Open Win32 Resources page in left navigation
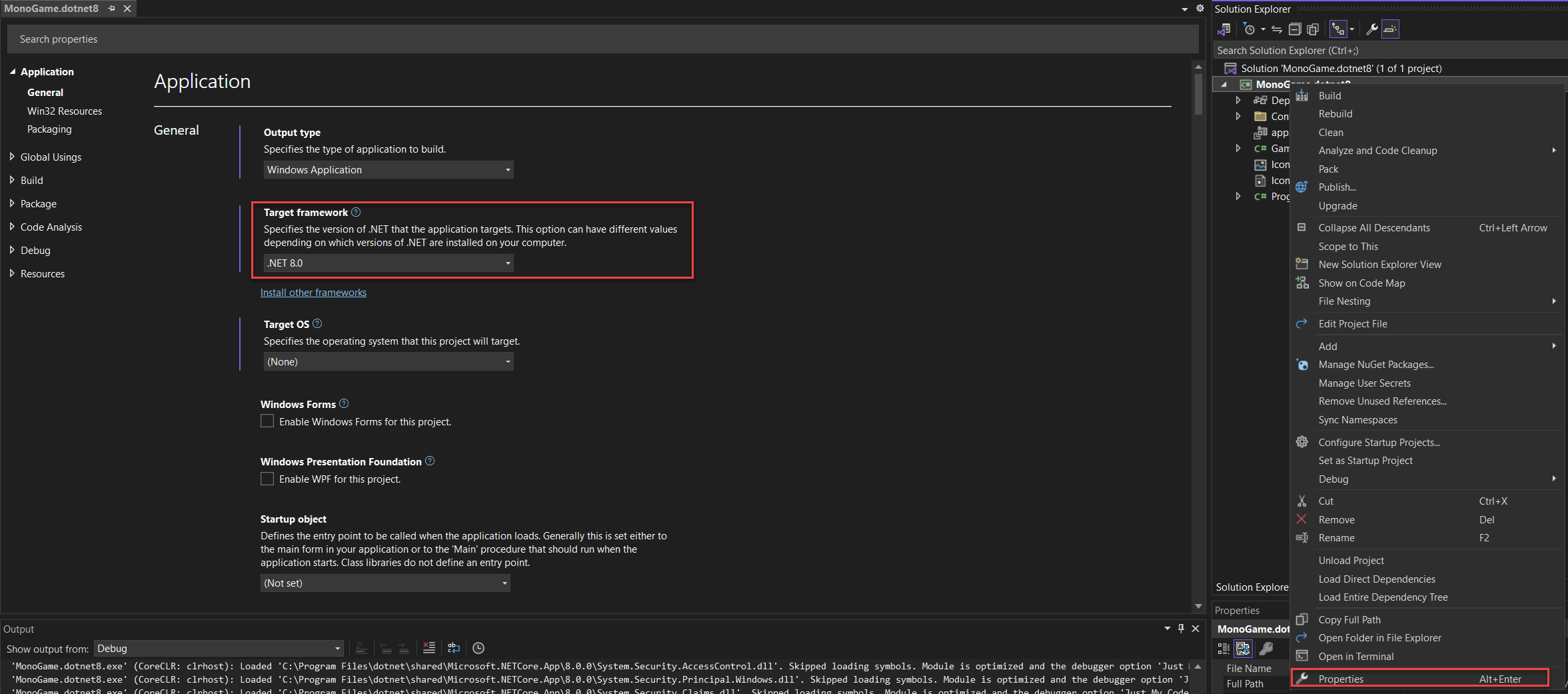Screen dimensions: 1568x694 point(65,111)
